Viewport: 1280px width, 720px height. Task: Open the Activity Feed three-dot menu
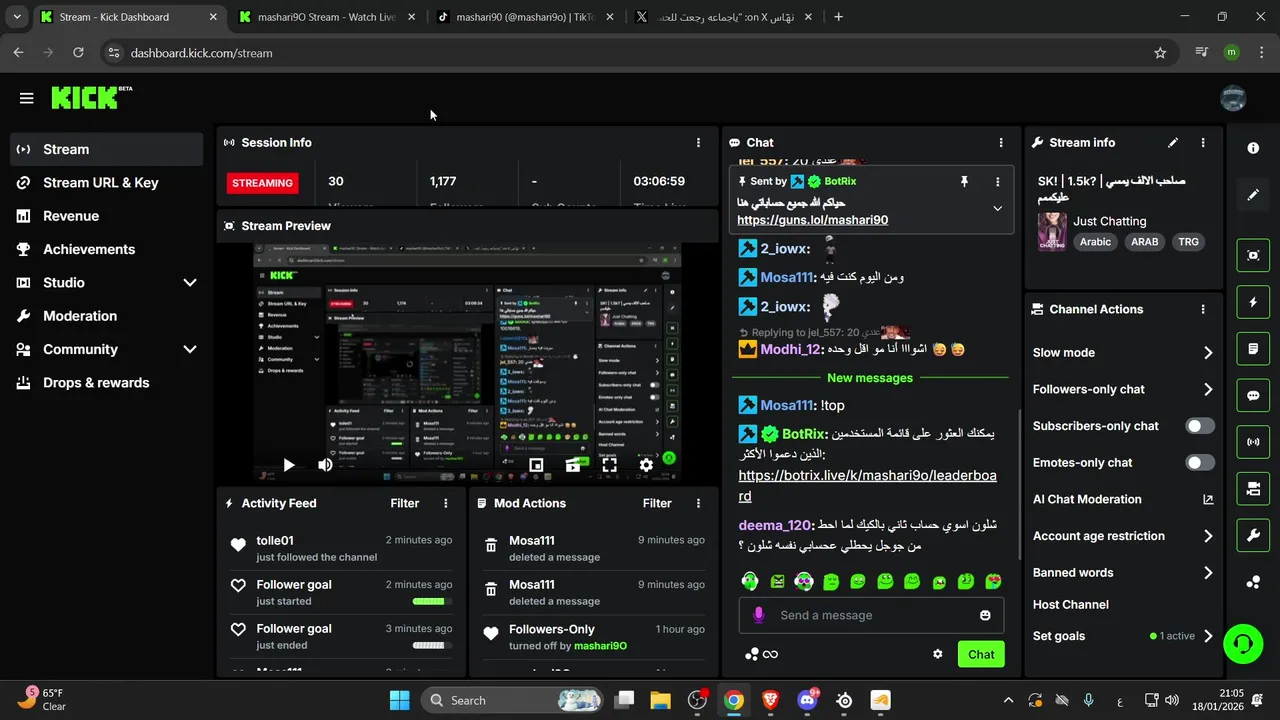(x=446, y=503)
